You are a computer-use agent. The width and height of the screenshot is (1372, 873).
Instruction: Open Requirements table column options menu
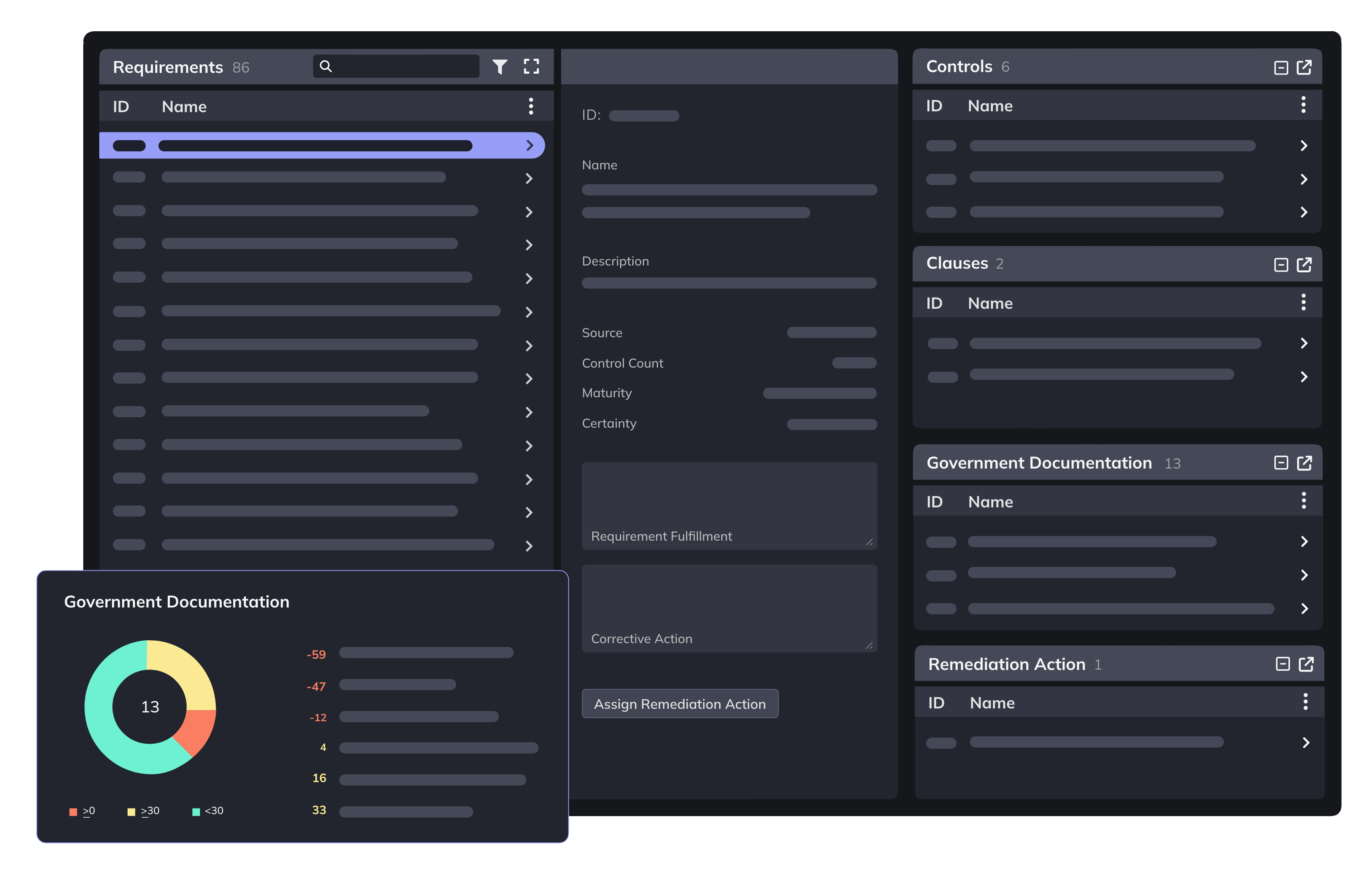pos(530,106)
